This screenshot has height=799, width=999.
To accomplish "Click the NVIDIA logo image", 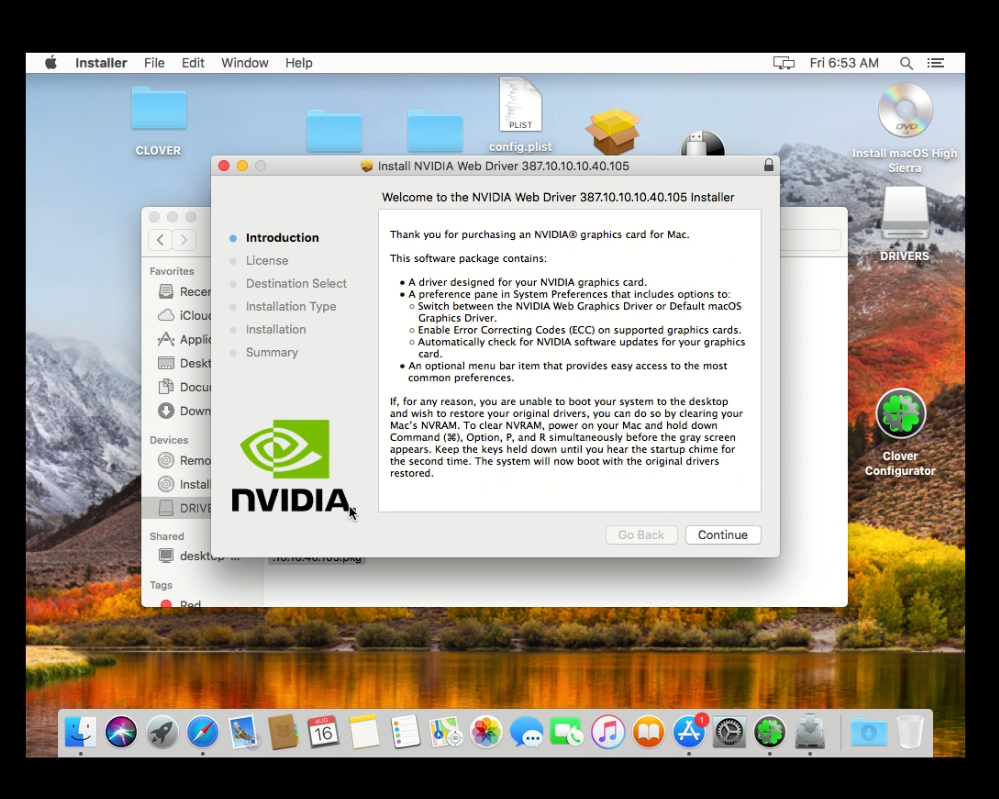I will (290, 466).
